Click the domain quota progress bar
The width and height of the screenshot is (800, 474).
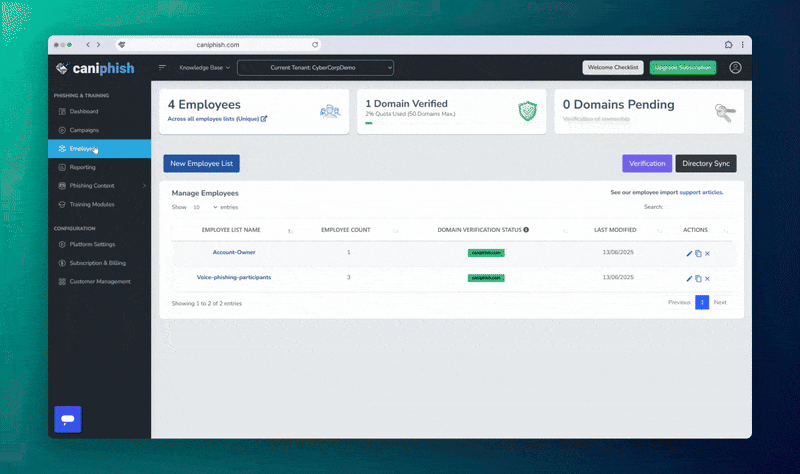tap(369, 123)
